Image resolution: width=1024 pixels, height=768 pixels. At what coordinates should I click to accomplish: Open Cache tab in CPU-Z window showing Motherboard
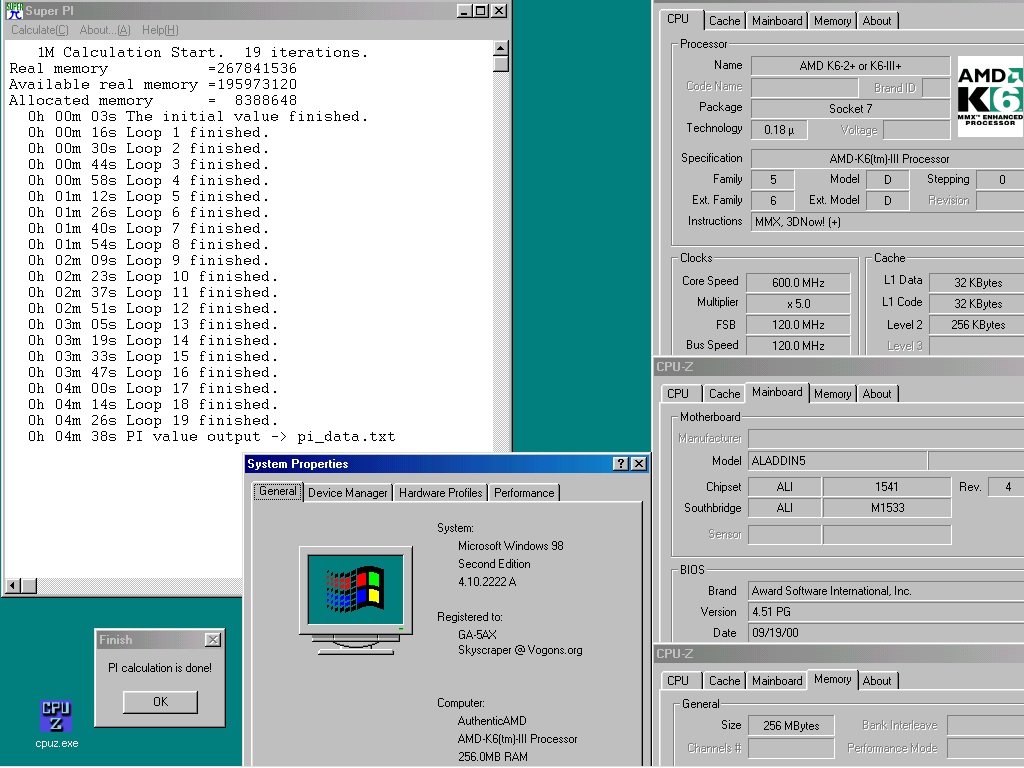coord(724,394)
